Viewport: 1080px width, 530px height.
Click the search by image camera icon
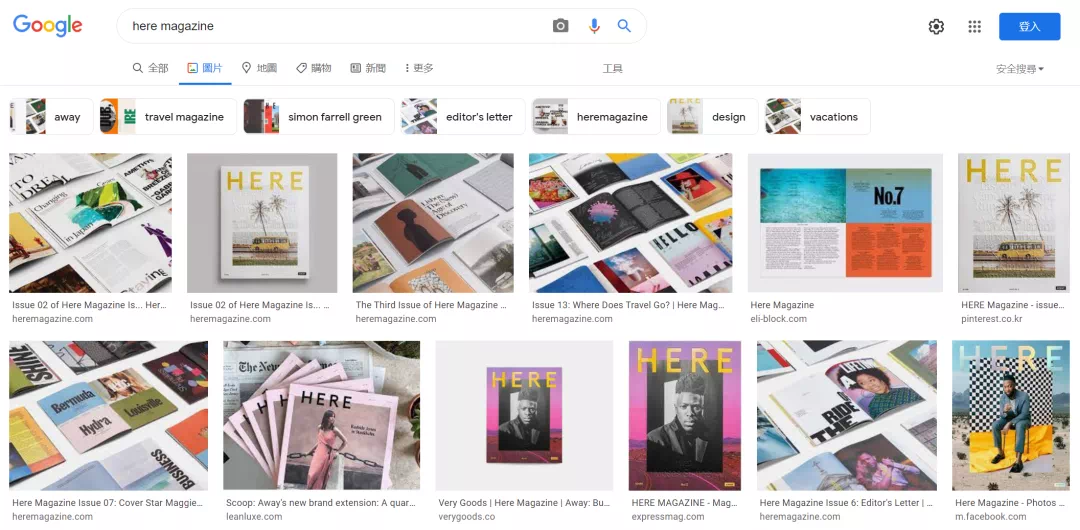point(560,26)
